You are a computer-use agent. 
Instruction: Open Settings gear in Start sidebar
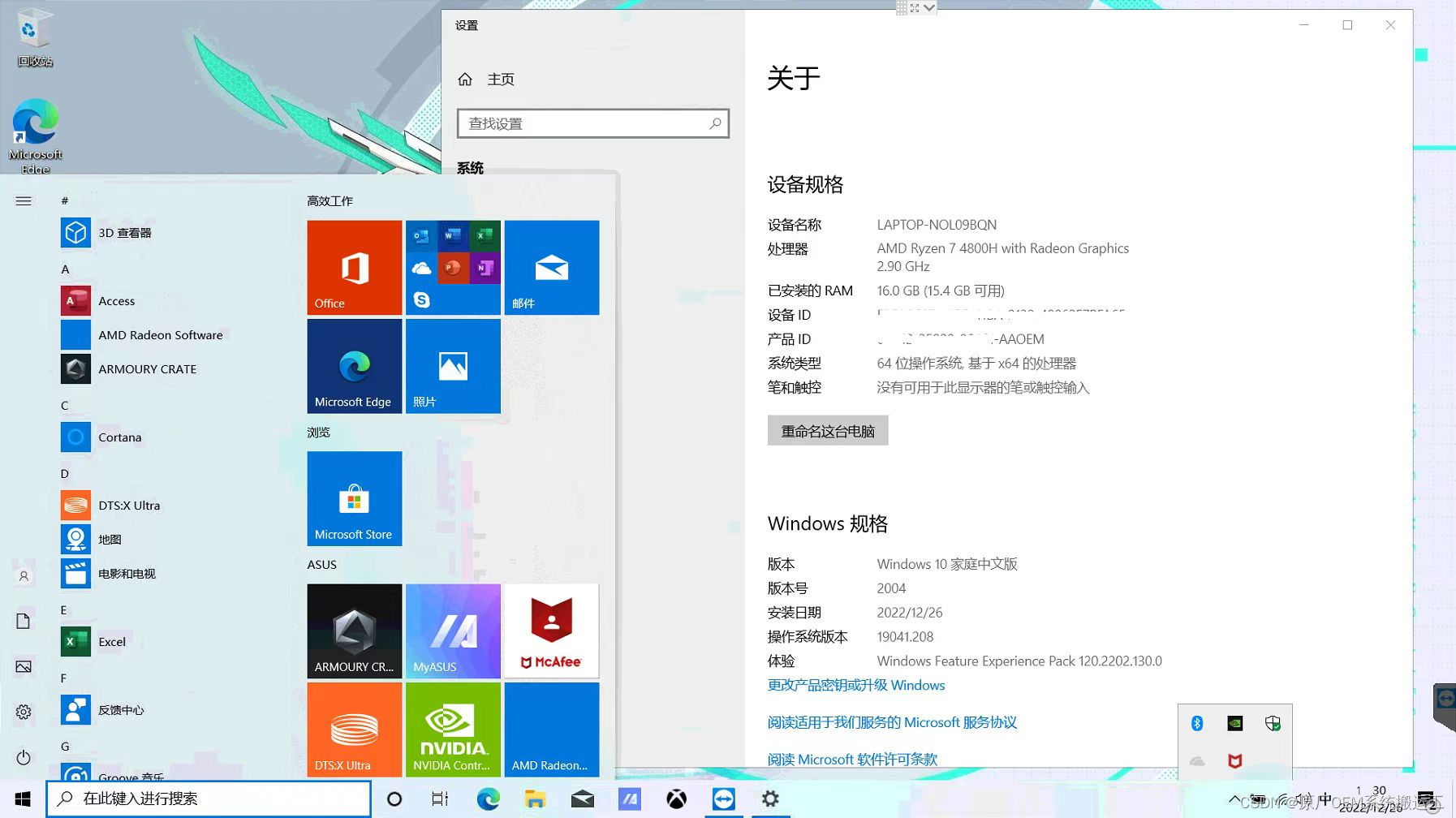[24, 712]
